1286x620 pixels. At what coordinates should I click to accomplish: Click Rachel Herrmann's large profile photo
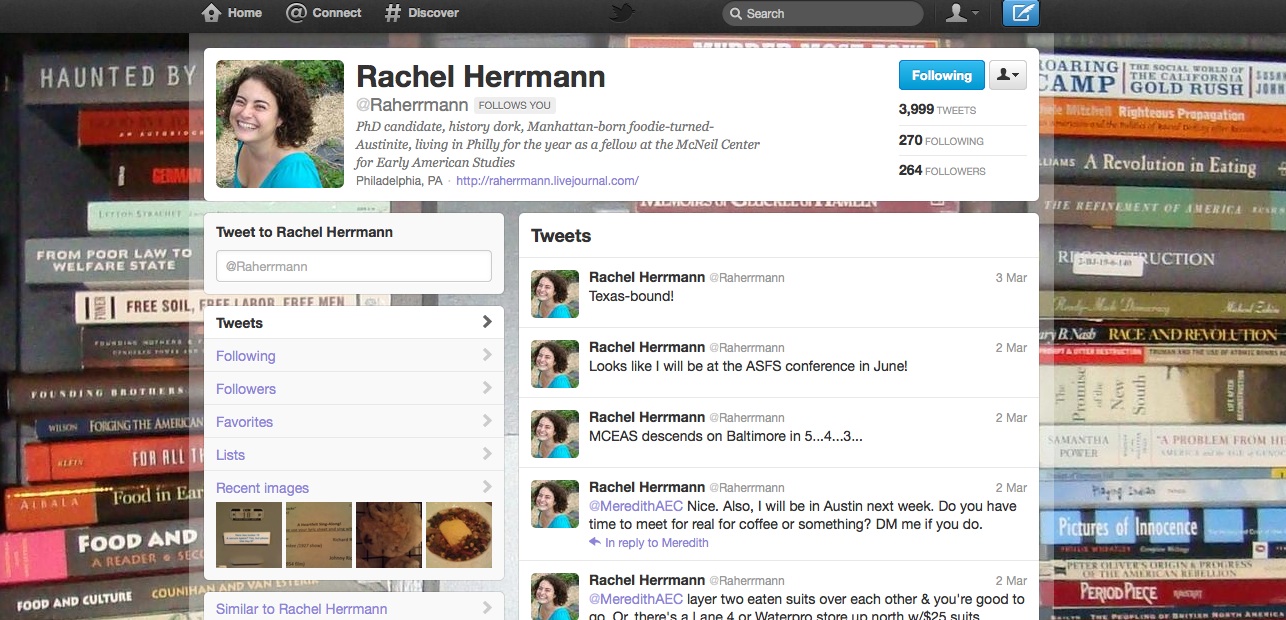(280, 124)
